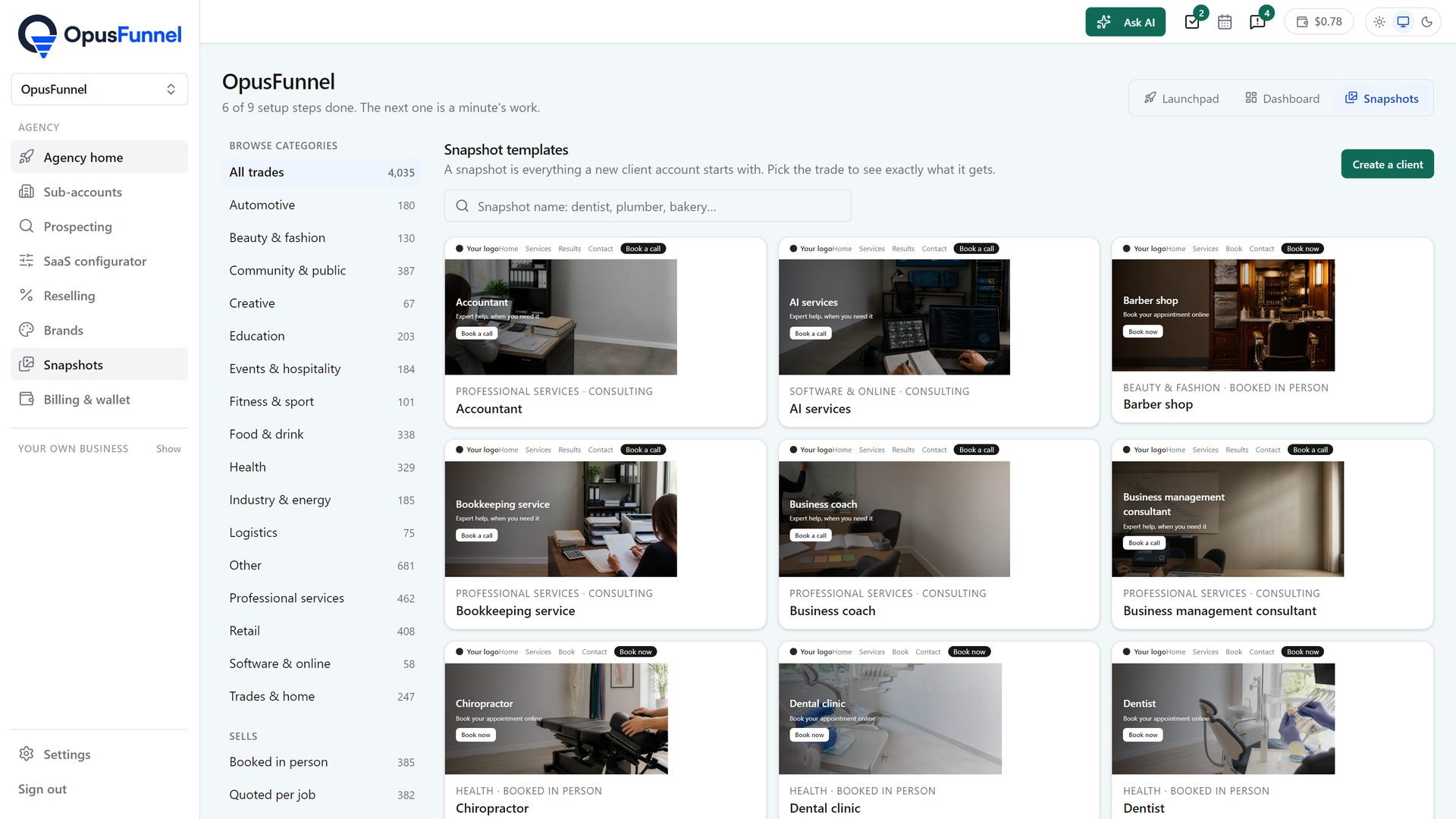Filter by Trades & home category
The image size is (1456, 819).
pyautogui.click(x=322, y=696)
